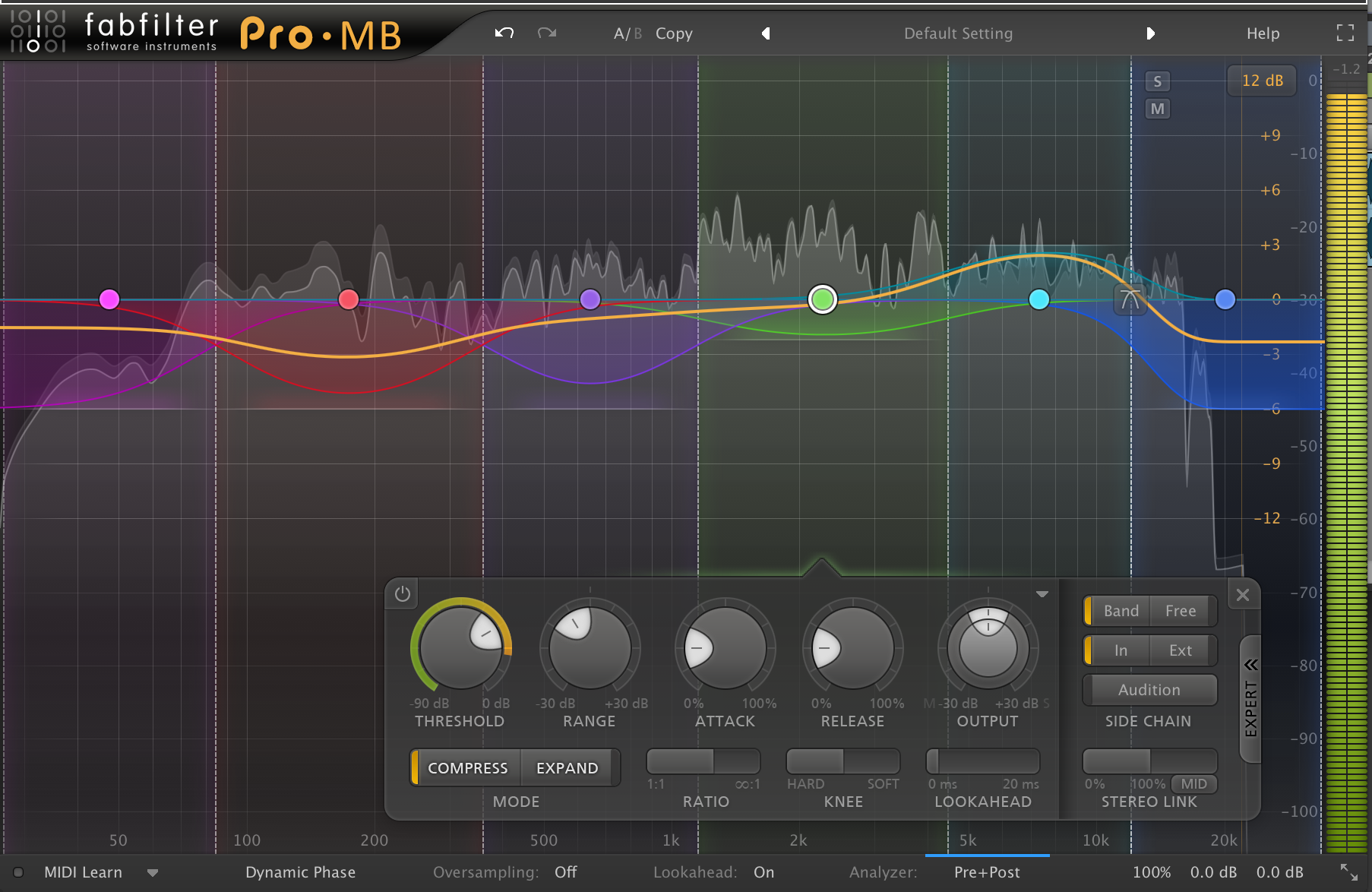Switch mode to EXPAND
The image size is (1372, 892).
567,768
